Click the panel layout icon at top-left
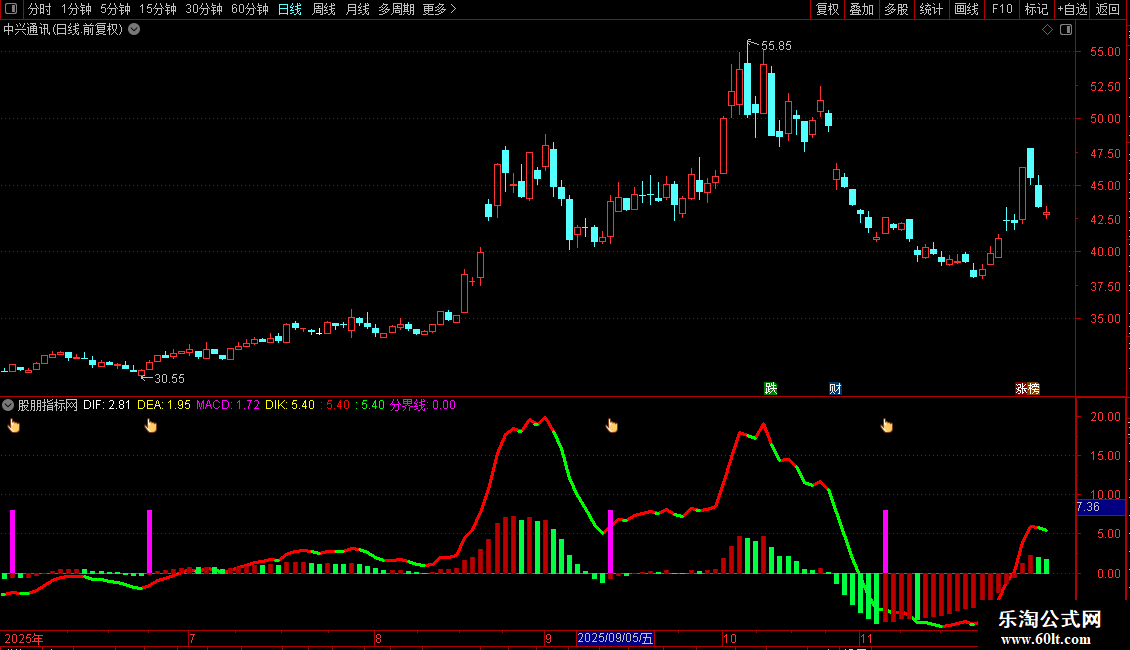The width and height of the screenshot is (1130, 650). [11, 9]
